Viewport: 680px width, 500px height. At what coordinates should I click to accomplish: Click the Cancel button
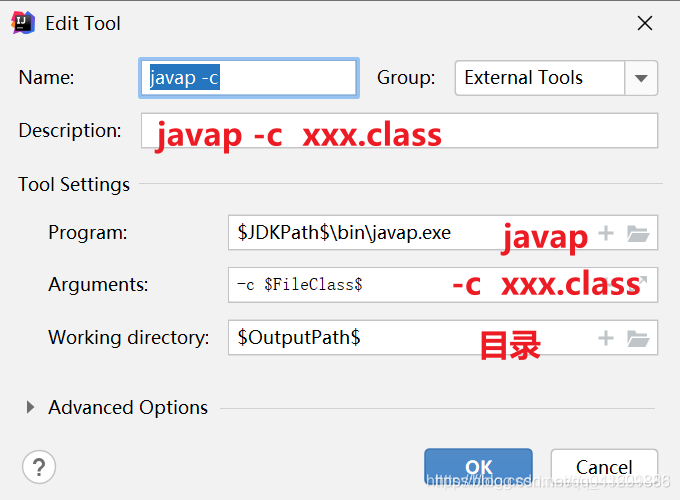(604, 467)
